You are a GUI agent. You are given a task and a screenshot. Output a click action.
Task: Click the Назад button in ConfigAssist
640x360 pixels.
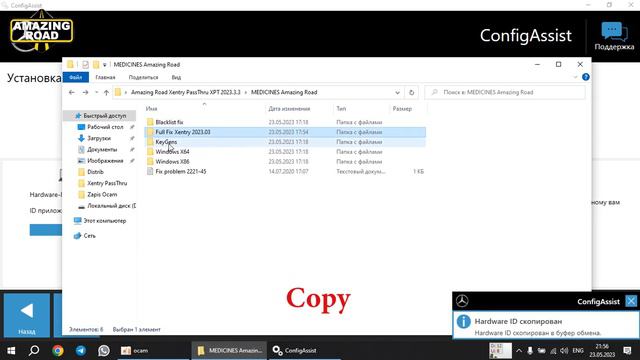[x=27, y=315]
